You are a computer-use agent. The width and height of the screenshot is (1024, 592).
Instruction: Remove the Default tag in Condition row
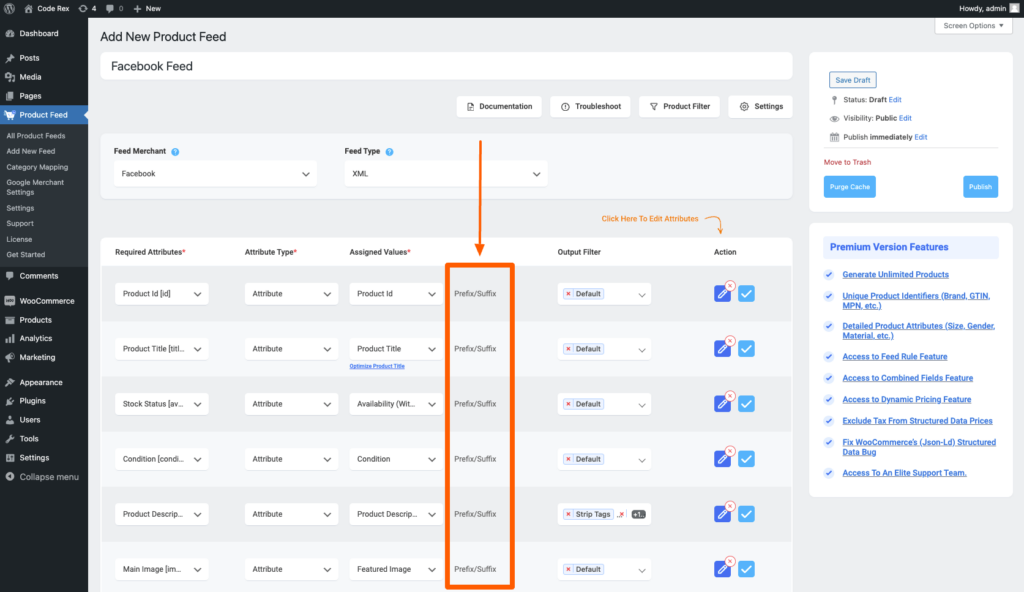(568, 459)
